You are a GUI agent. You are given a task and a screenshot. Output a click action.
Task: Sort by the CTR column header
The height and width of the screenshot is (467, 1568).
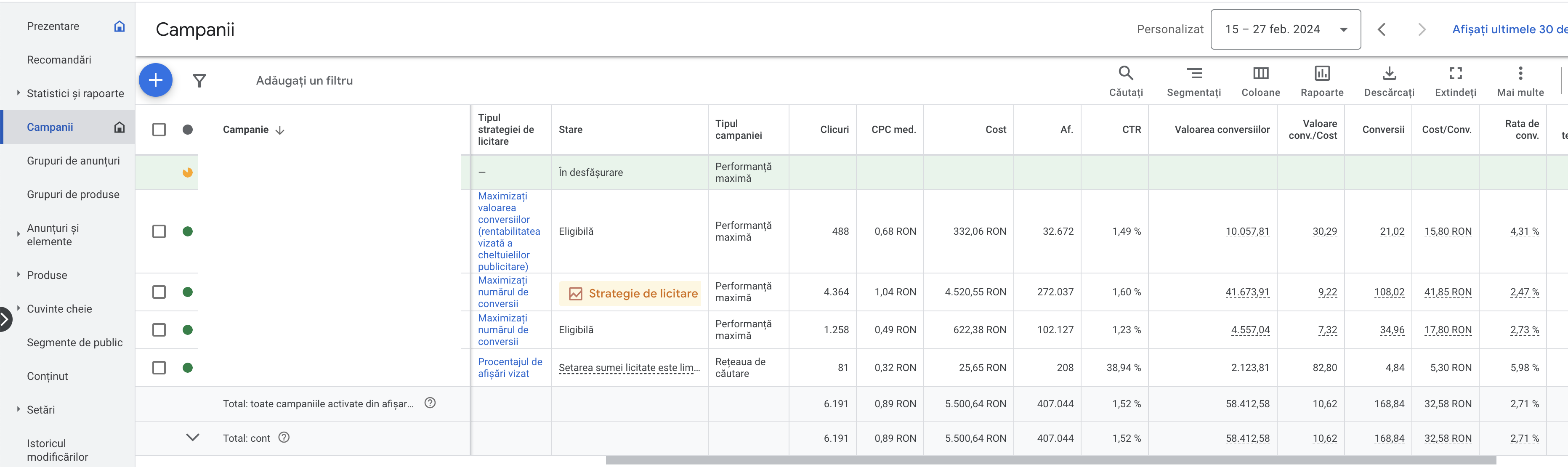coord(1132,130)
